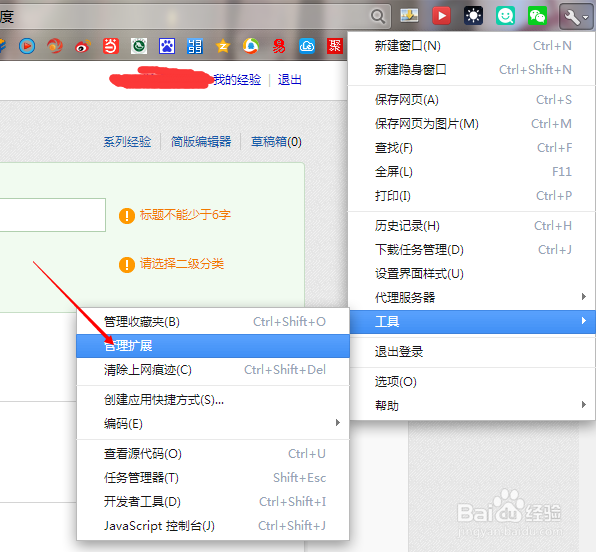Expand 代理服务器 submenu arrow
The image size is (596, 552).
pyautogui.click(x=584, y=297)
